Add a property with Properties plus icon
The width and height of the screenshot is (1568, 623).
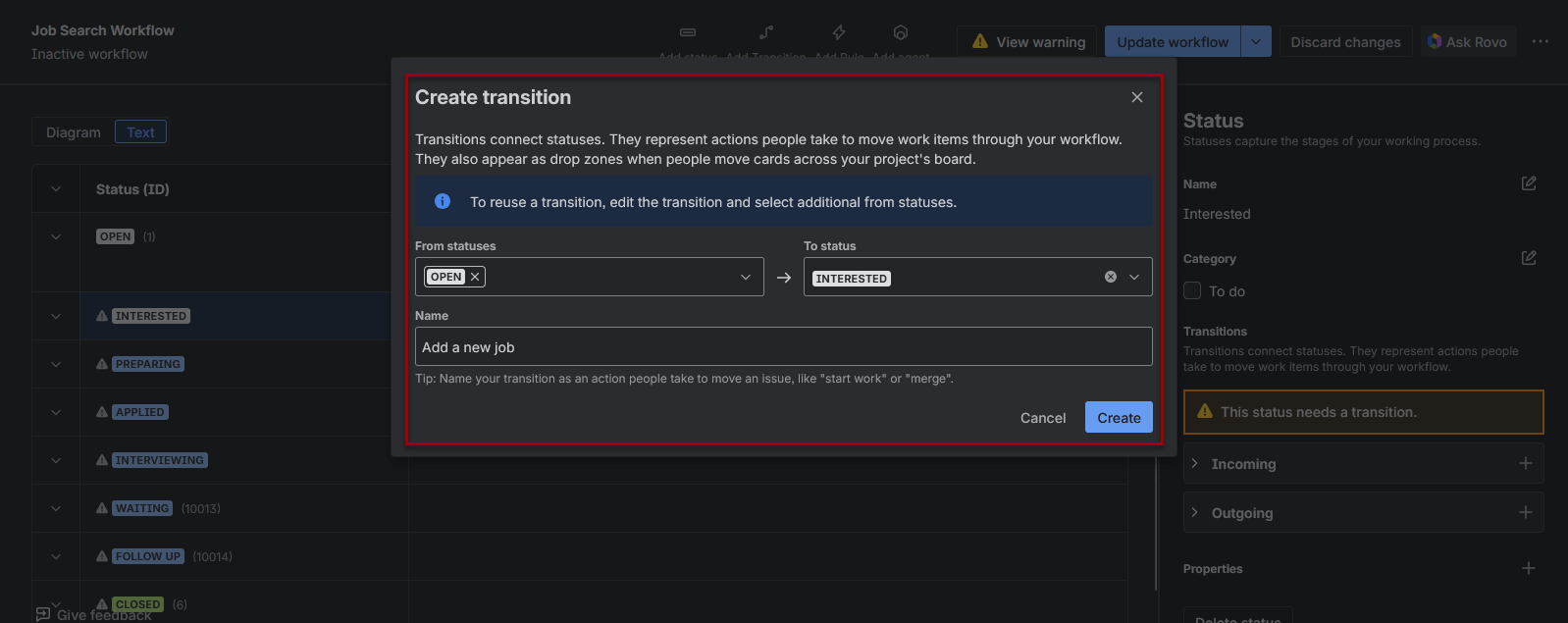(x=1529, y=568)
